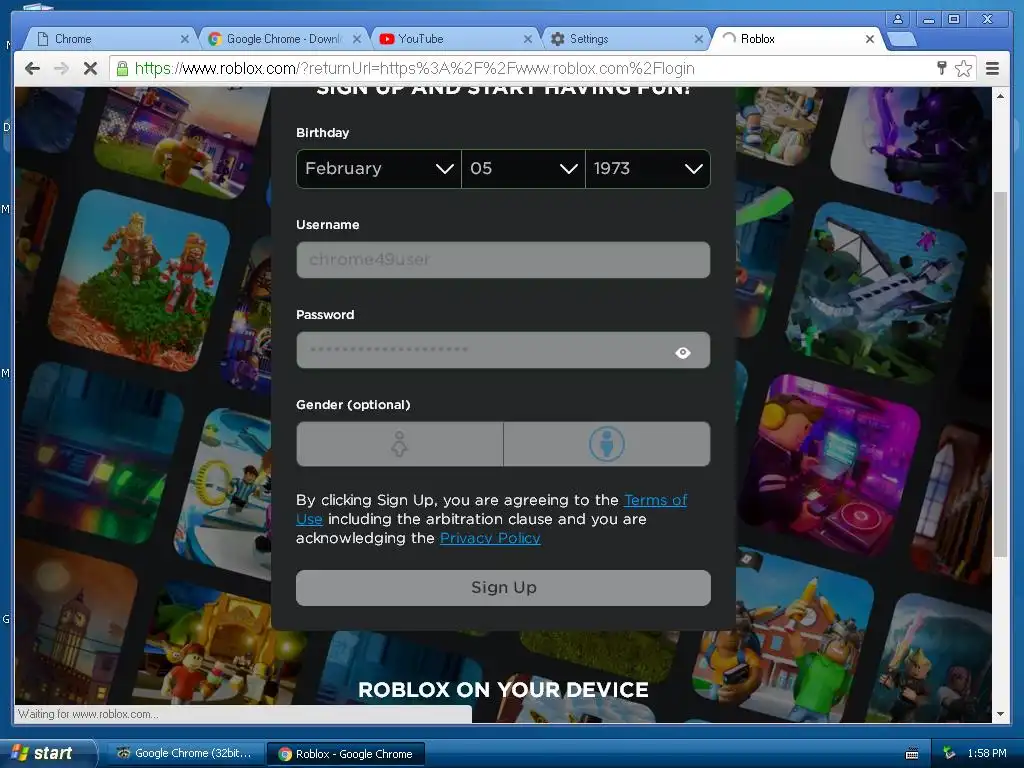
Task: Click the Sign Up button
Action: 504,588
